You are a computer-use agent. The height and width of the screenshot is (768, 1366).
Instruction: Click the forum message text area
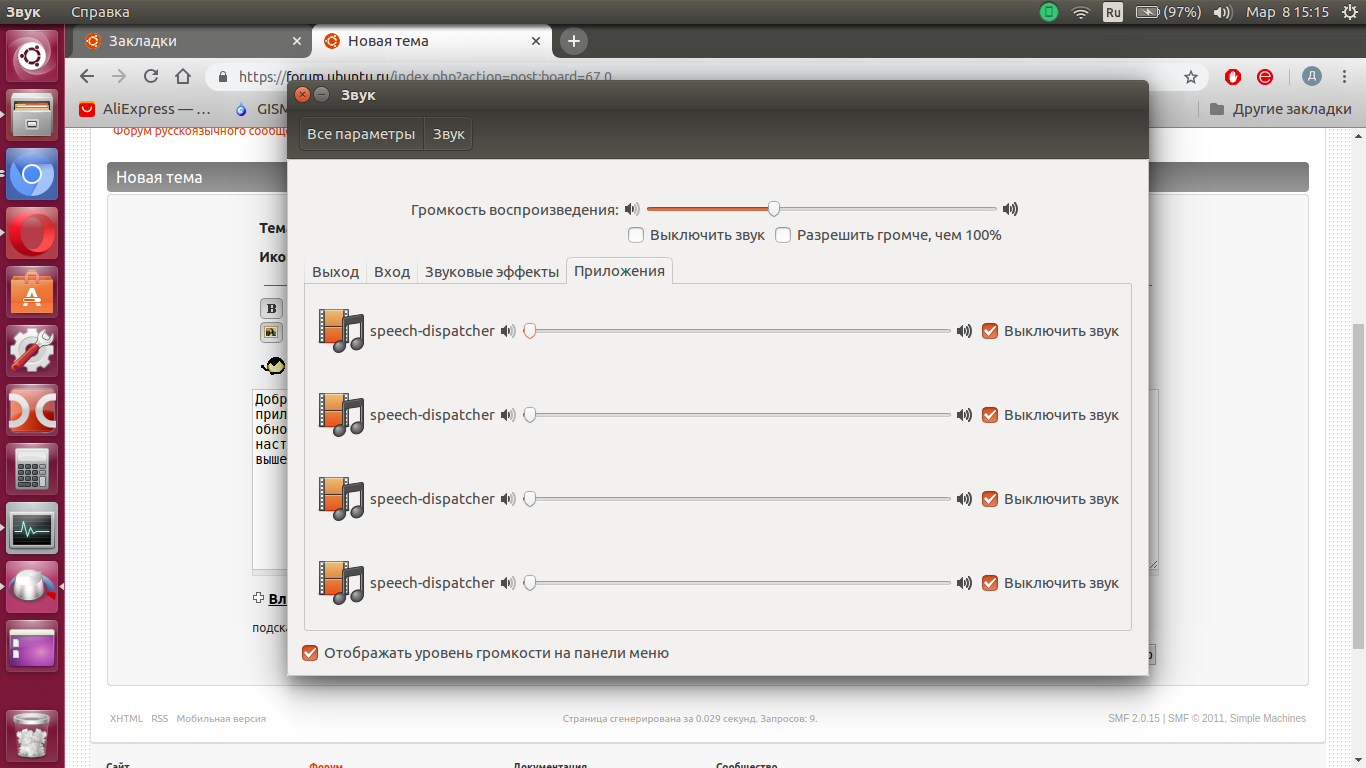pyautogui.click(x=270, y=480)
